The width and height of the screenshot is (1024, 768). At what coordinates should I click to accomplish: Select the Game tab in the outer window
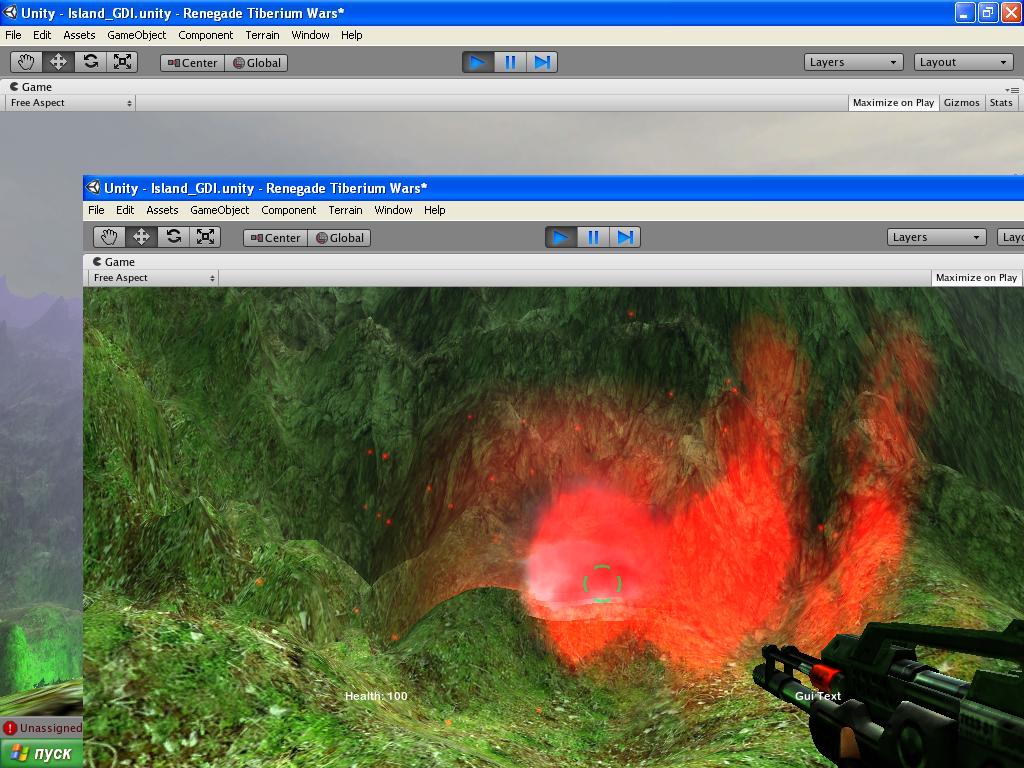pyautogui.click(x=31, y=87)
